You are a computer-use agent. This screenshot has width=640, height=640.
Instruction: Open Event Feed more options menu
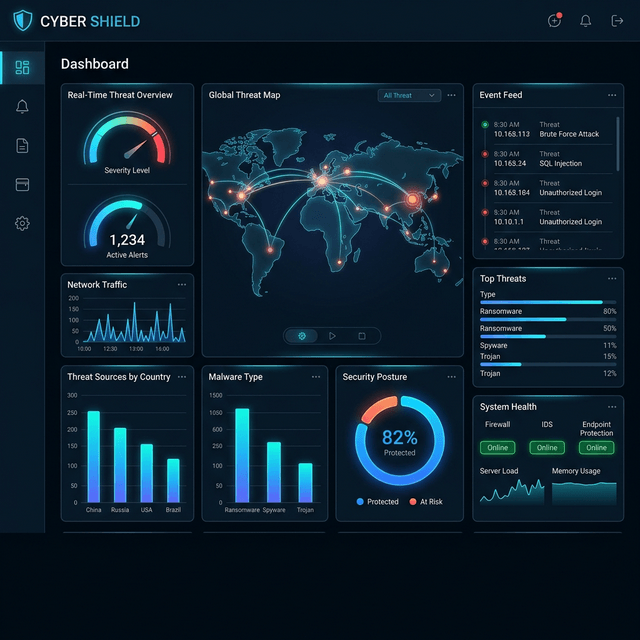[612, 95]
